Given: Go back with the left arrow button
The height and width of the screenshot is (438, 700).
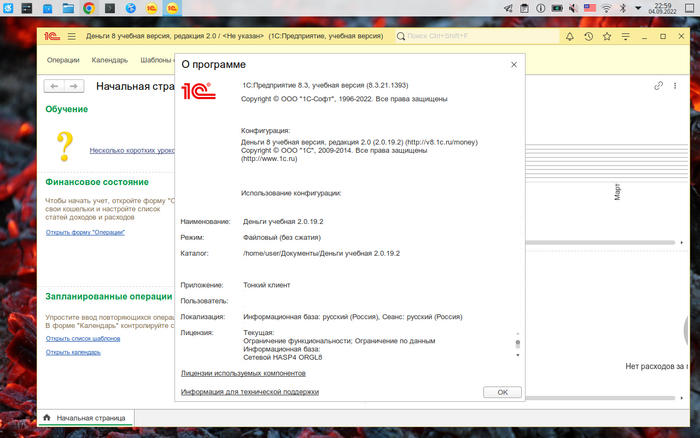Looking at the screenshot, I should (54, 86).
